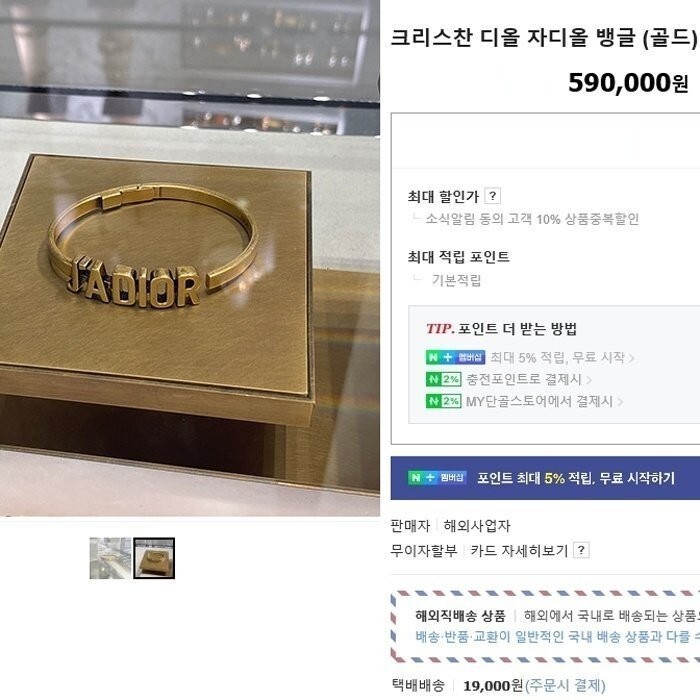
Task: Click the N+ 멤버십 badge in the tip box
Action: pos(455,357)
